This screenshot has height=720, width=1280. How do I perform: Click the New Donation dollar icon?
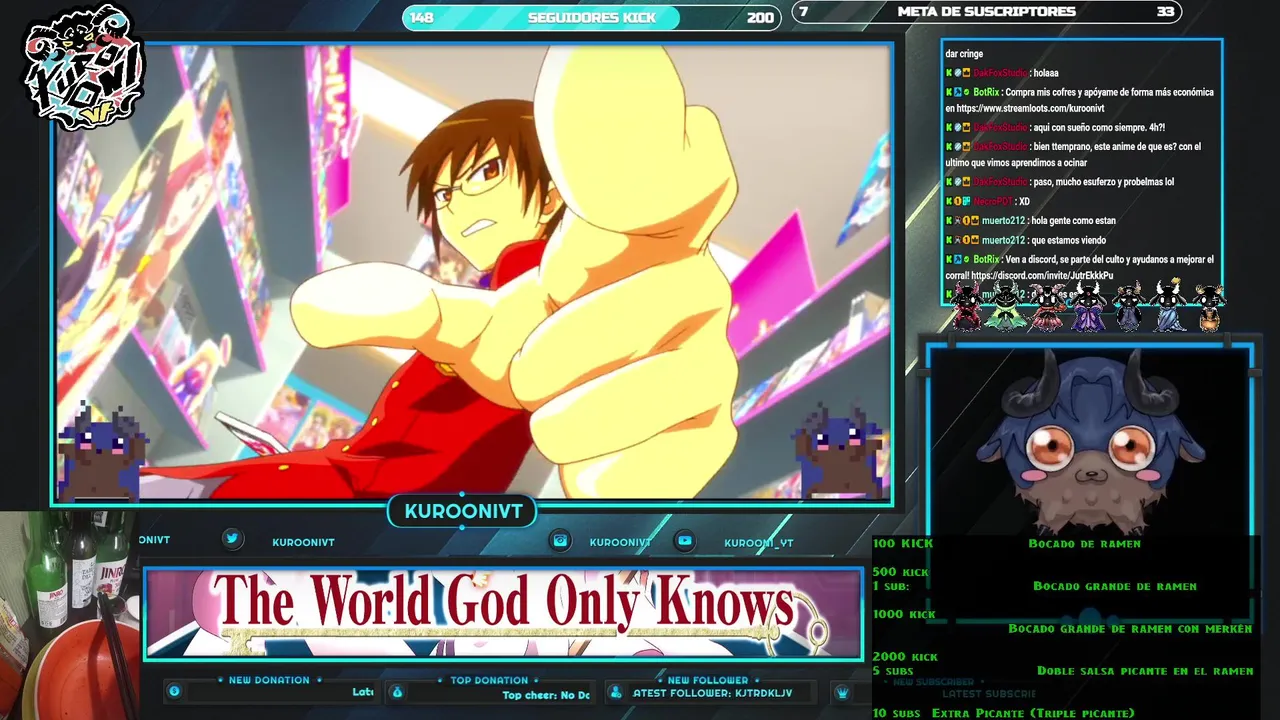174,691
